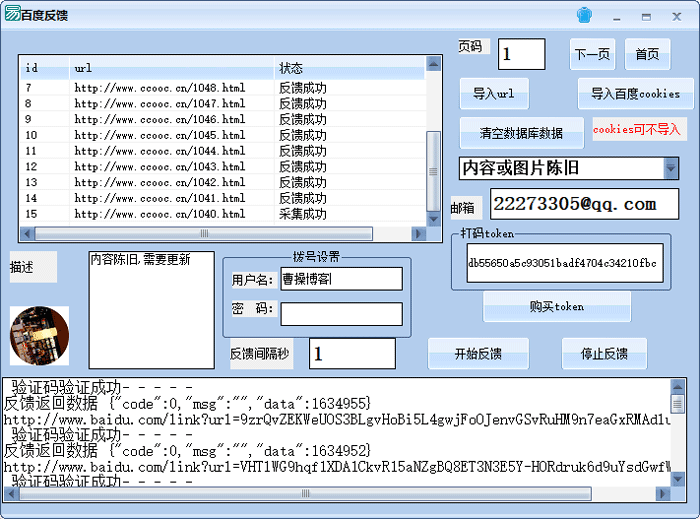
Task: Select row with url ccooc.cn/1043.html
Action: [x=223, y=166]
